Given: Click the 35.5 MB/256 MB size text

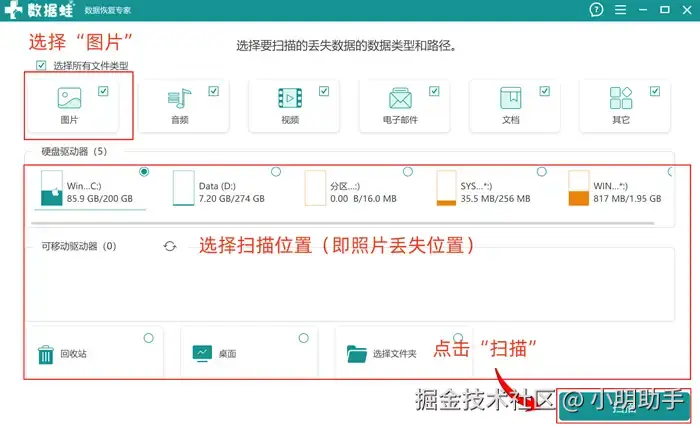Looking at the screenshot, I should coord(496,199).
